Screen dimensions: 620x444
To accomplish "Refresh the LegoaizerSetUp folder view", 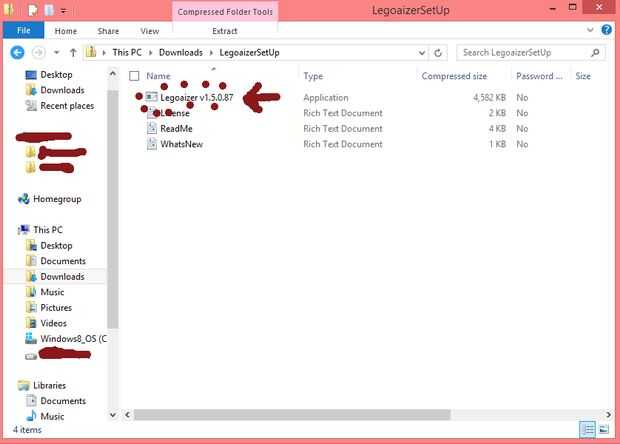I will click(x=438, y=53).
